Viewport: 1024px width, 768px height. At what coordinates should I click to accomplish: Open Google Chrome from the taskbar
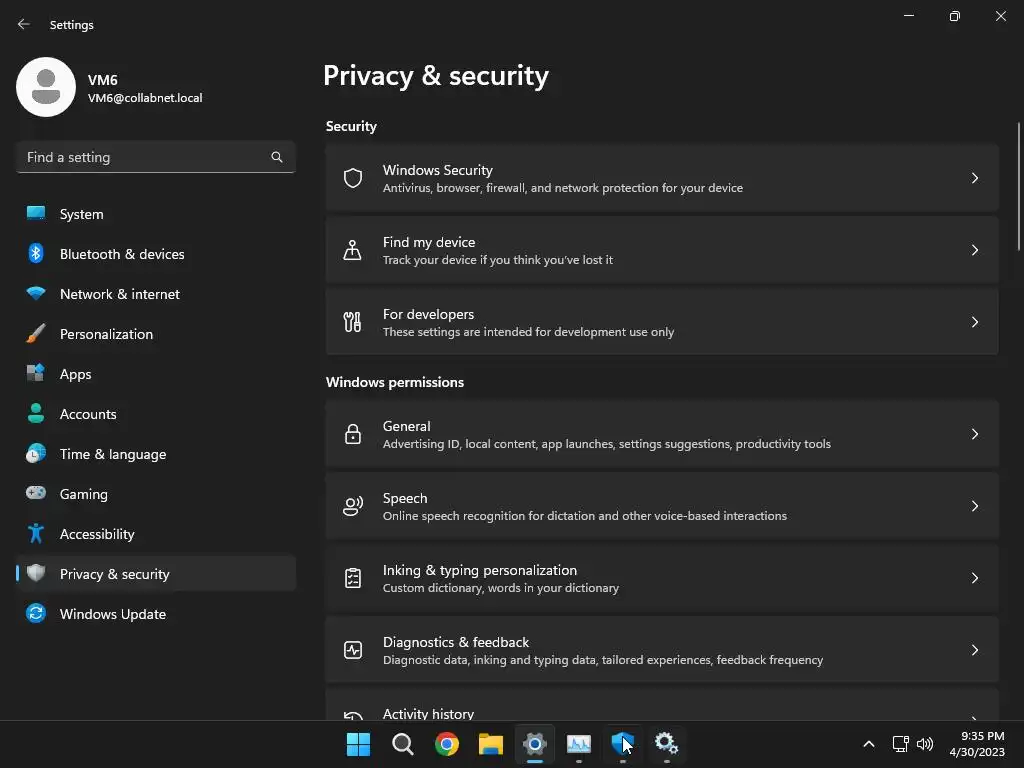pyautogui.click(x=447, y=743)
